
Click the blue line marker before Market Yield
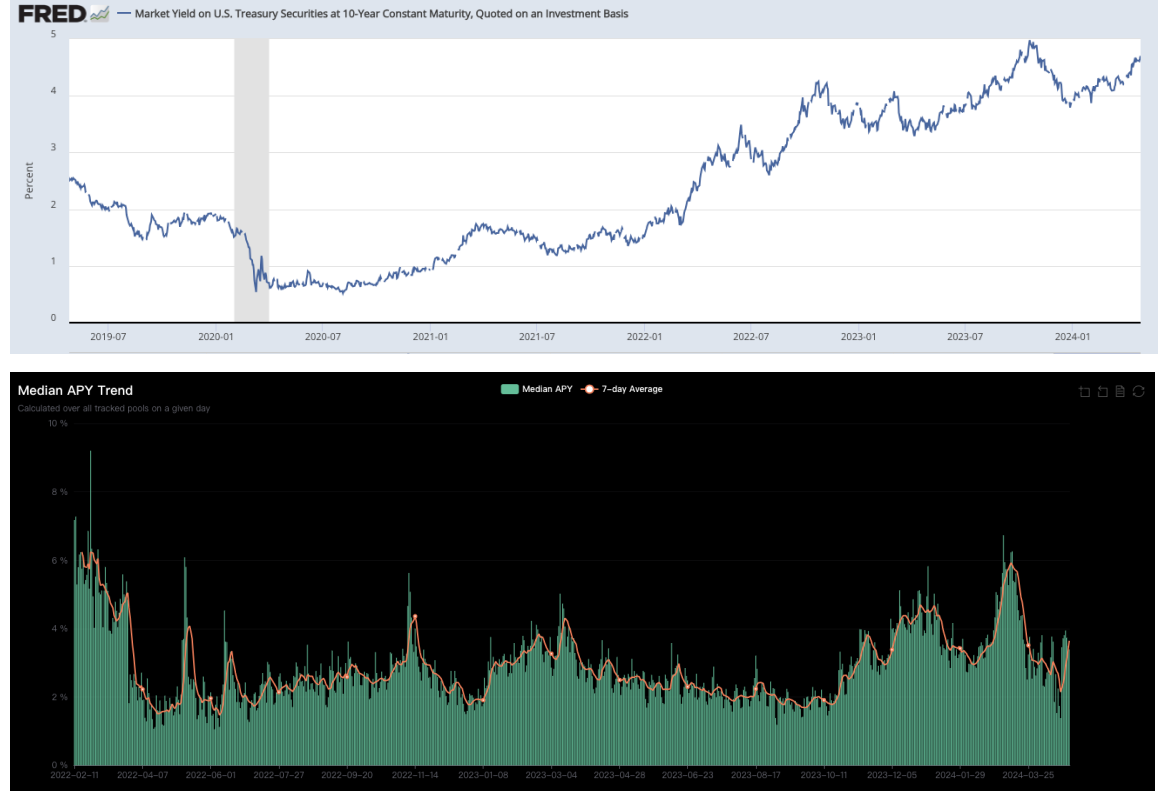tap(123, 14)
